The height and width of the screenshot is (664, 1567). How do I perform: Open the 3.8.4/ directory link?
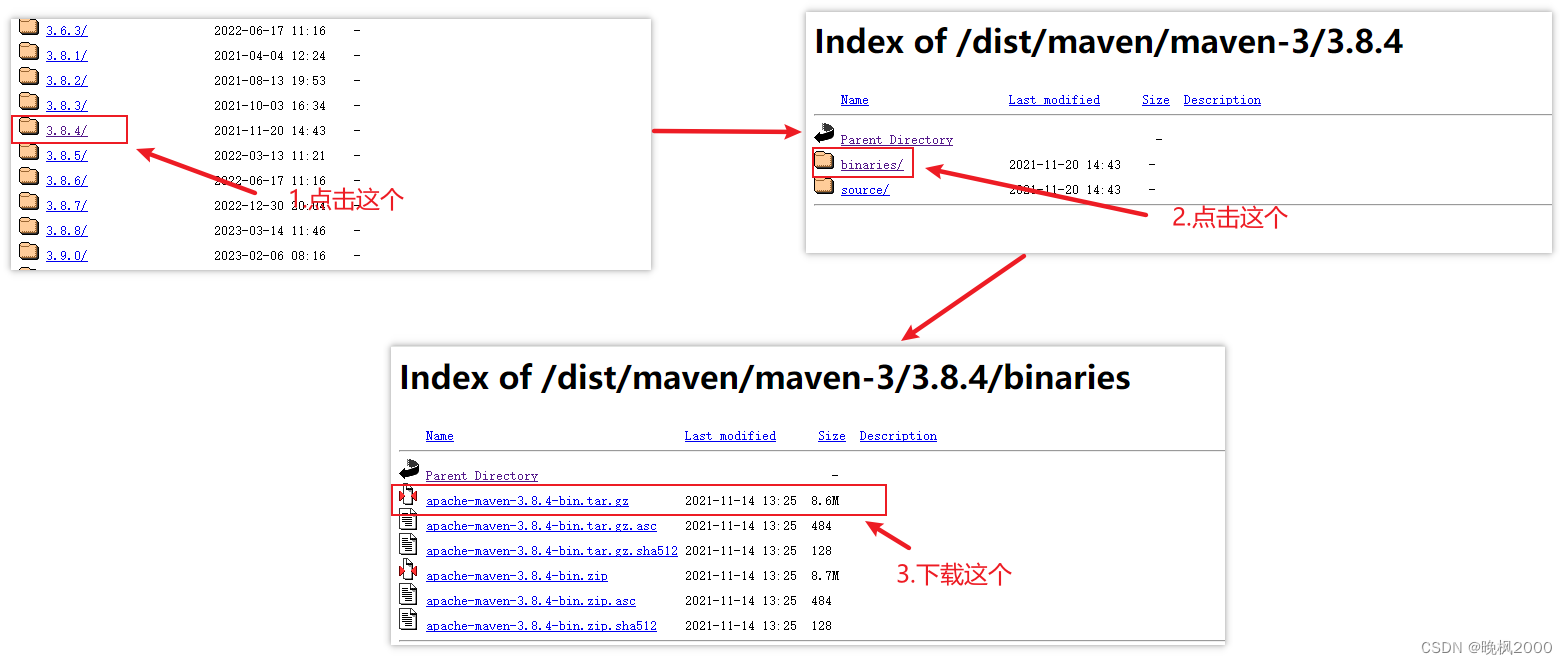67,131
